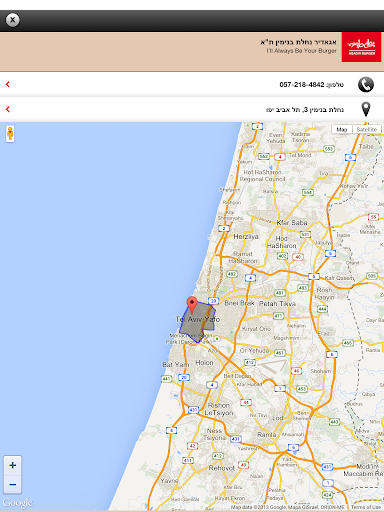Viewport: 384px width, 512px height.
Task: Click the Nahalat Binyamin 3 address text
Action: coord(305,110)
